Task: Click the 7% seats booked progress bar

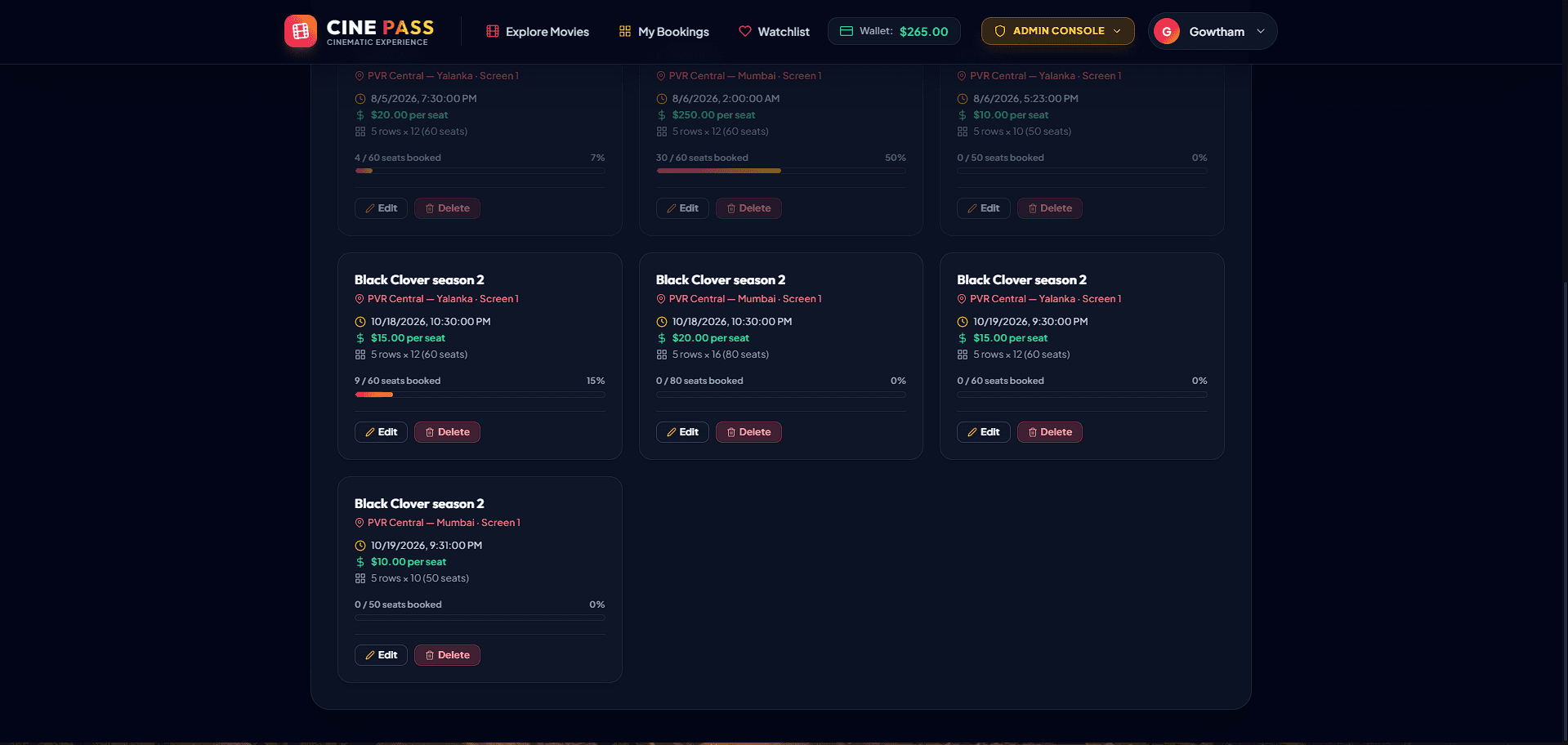Action: (x=480, y=171)
